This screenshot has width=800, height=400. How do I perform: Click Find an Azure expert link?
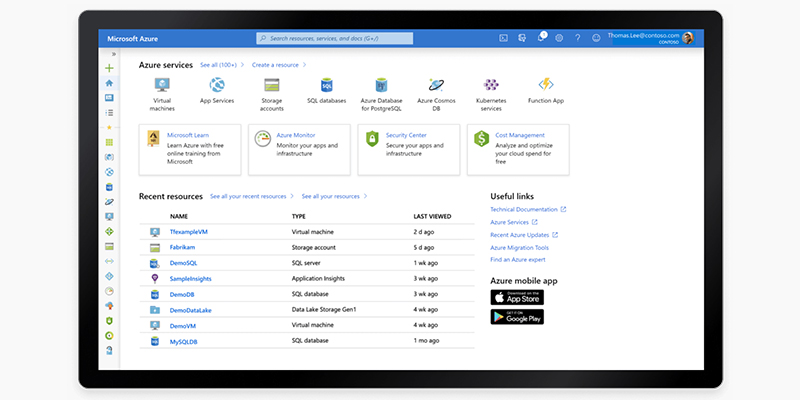coord(518,260)
